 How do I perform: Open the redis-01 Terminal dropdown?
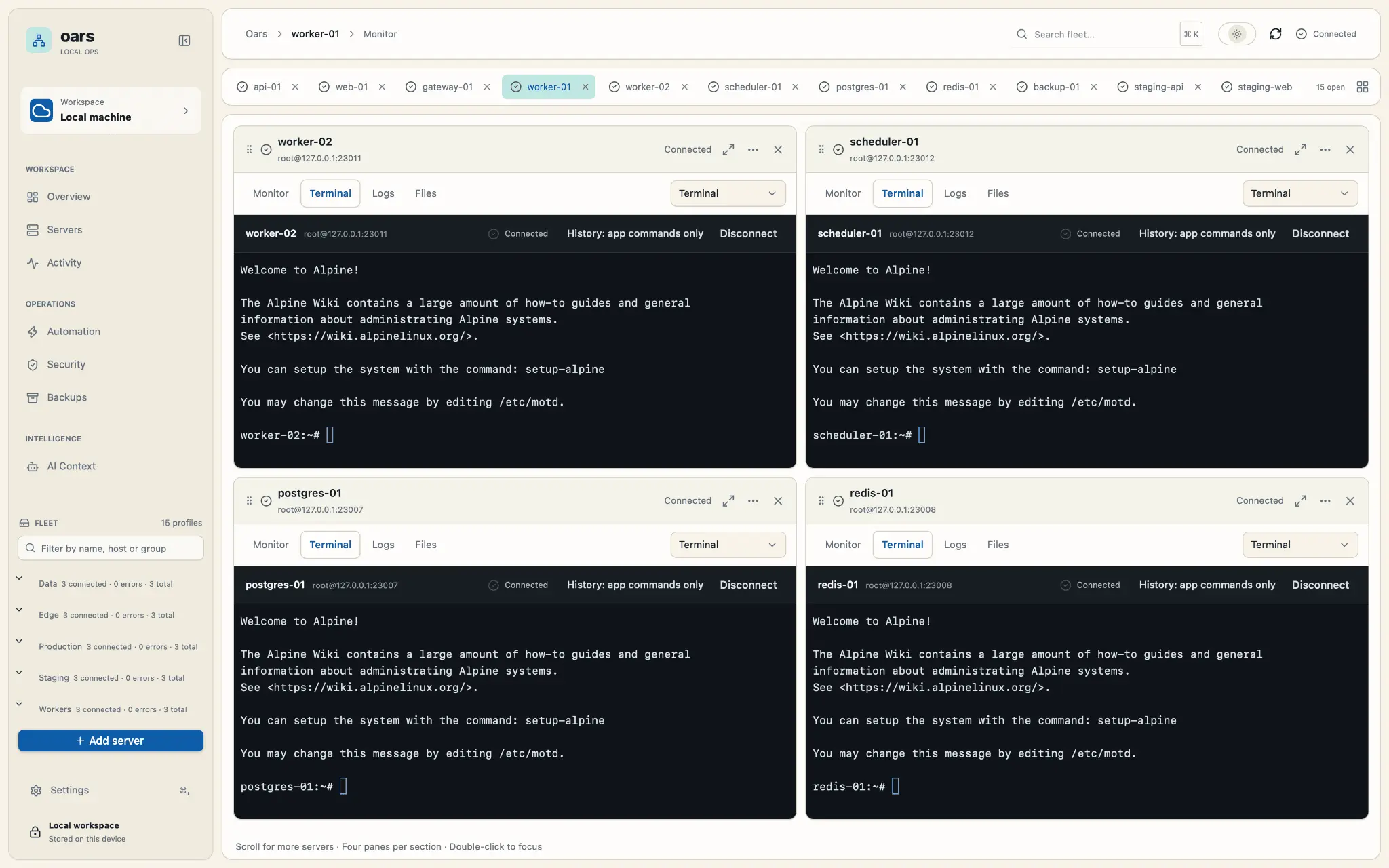(1299, 545)
